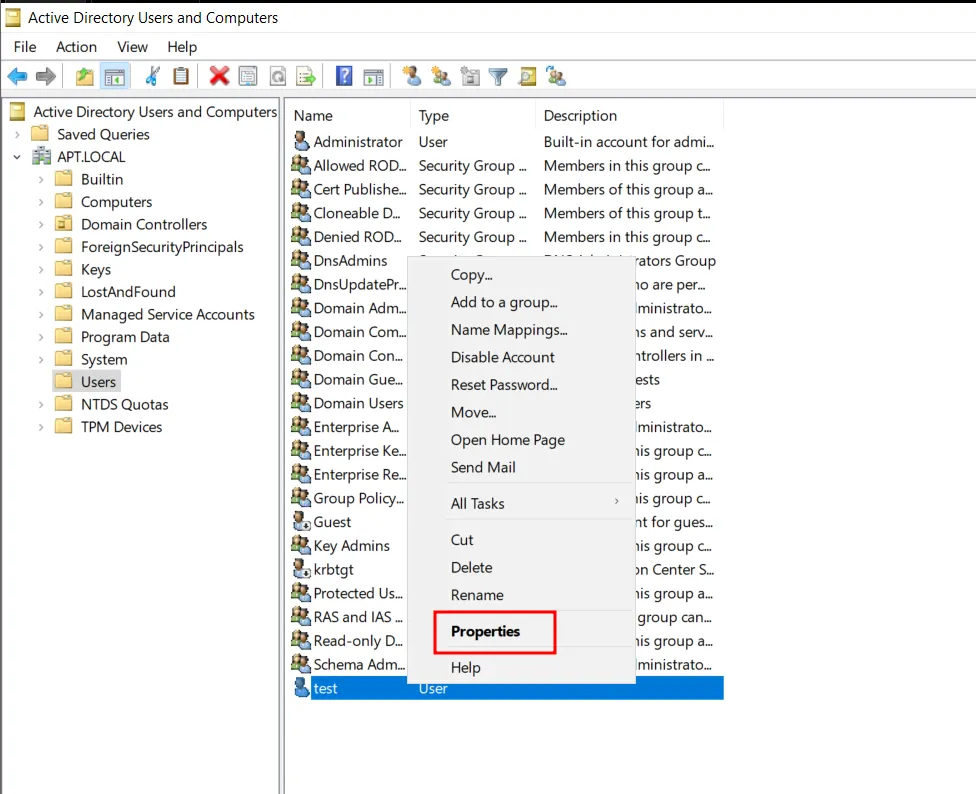Screen dimensions: 976x794
Task: Create a new user with toolbar icon
Action: 411,76
